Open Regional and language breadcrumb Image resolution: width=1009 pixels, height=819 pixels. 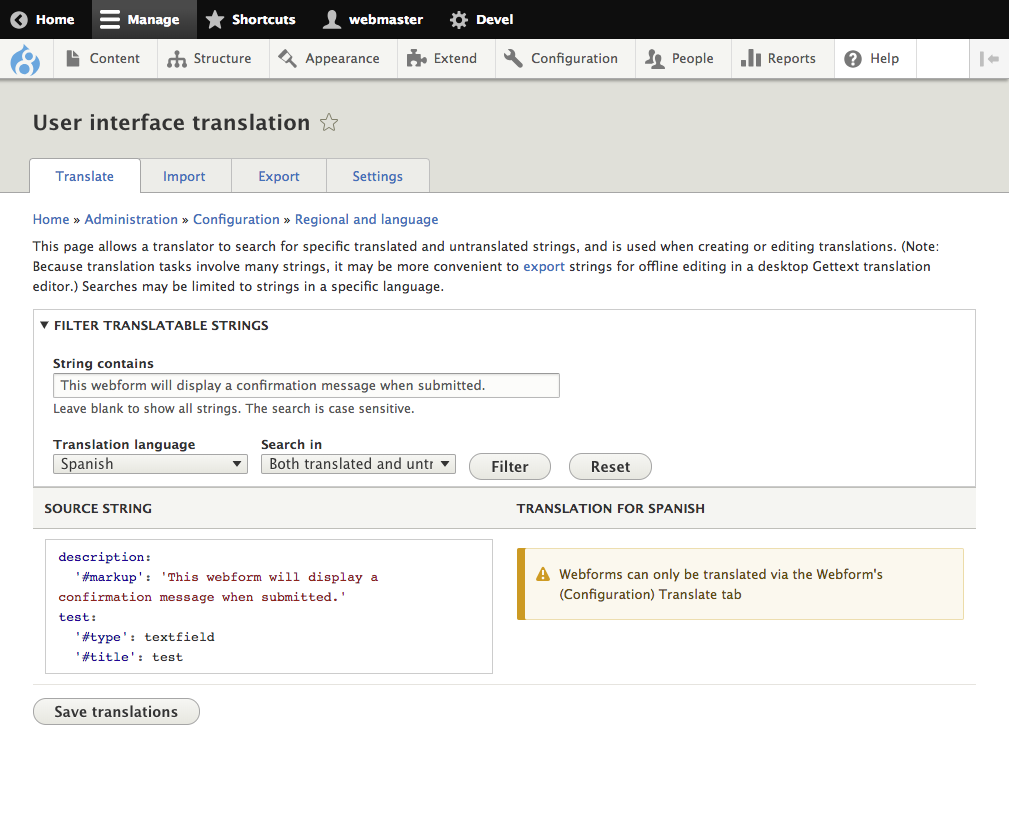click(x=366, y=219)
